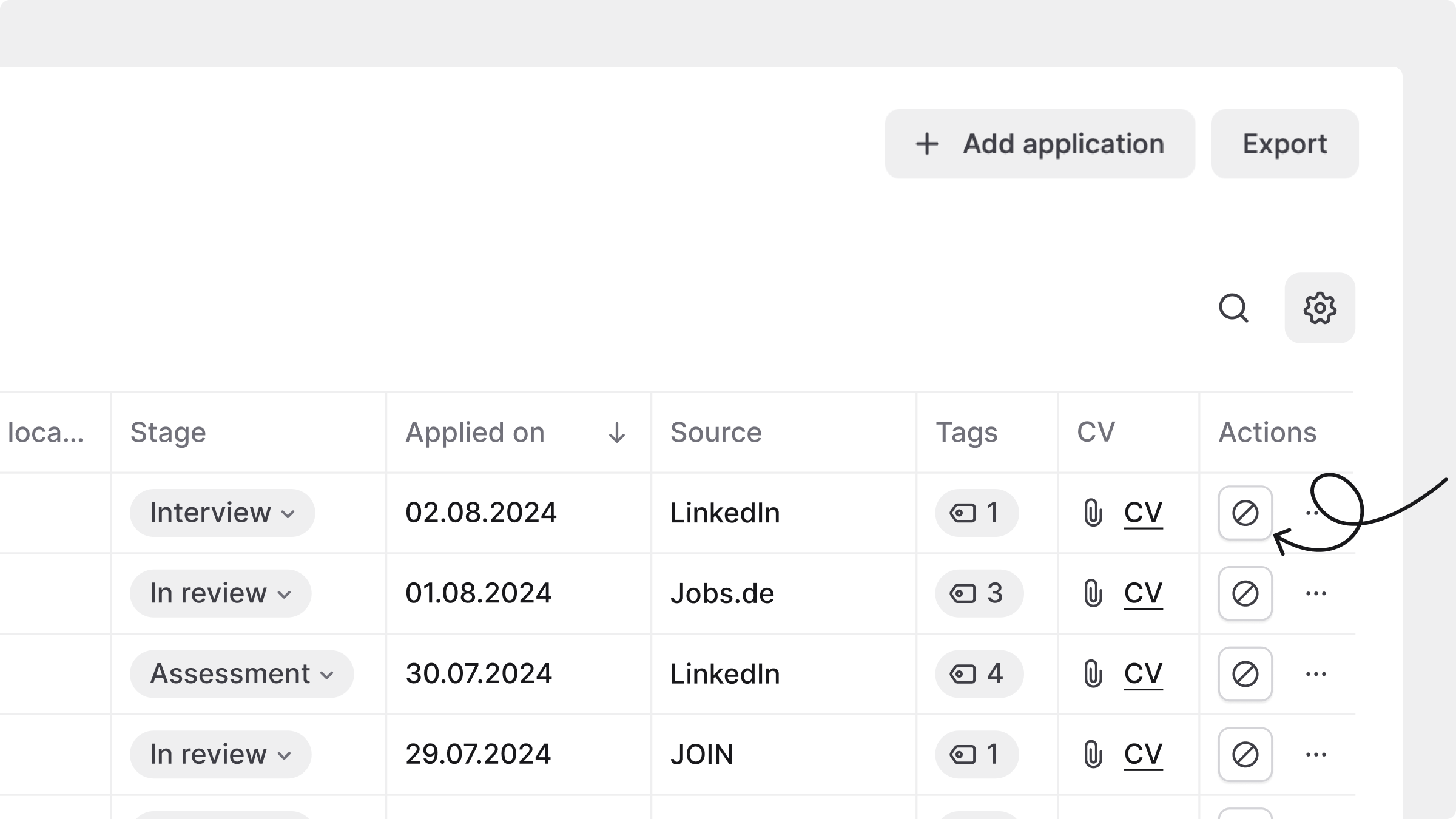
Task: Open table settings gear icon
Action: coord(1319,308)
